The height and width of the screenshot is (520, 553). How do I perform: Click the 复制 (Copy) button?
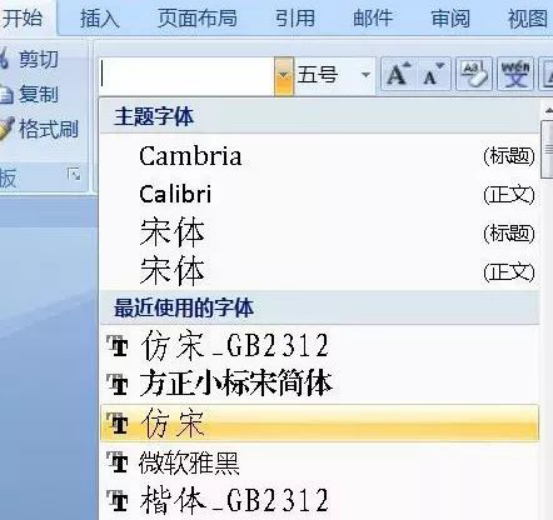(x=29, y=94)
